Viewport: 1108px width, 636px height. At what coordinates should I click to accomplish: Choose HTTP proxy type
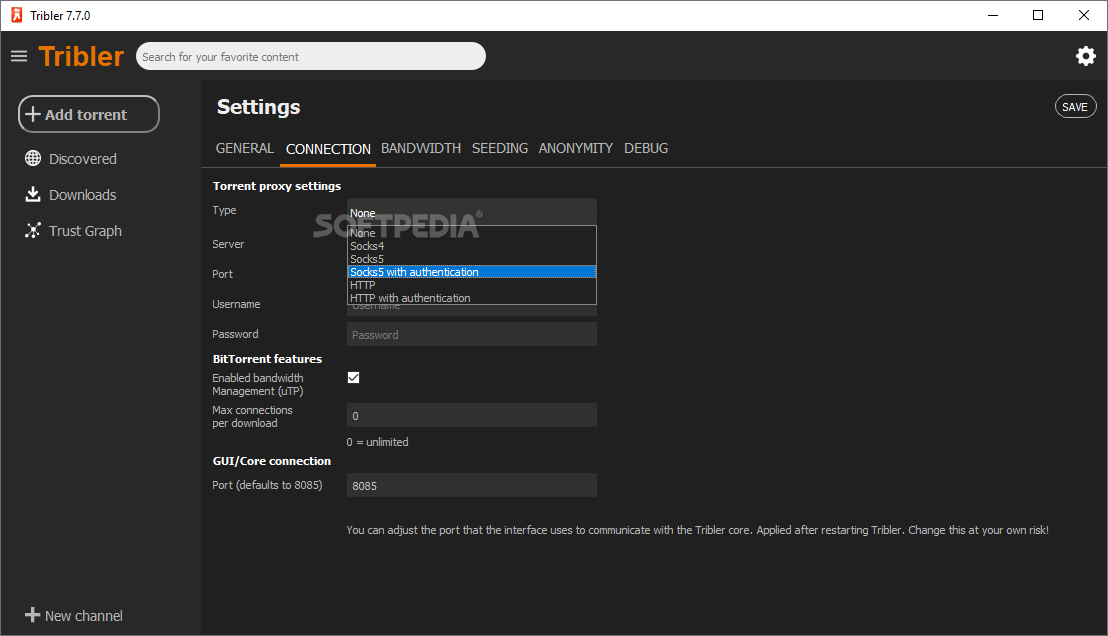471,285
